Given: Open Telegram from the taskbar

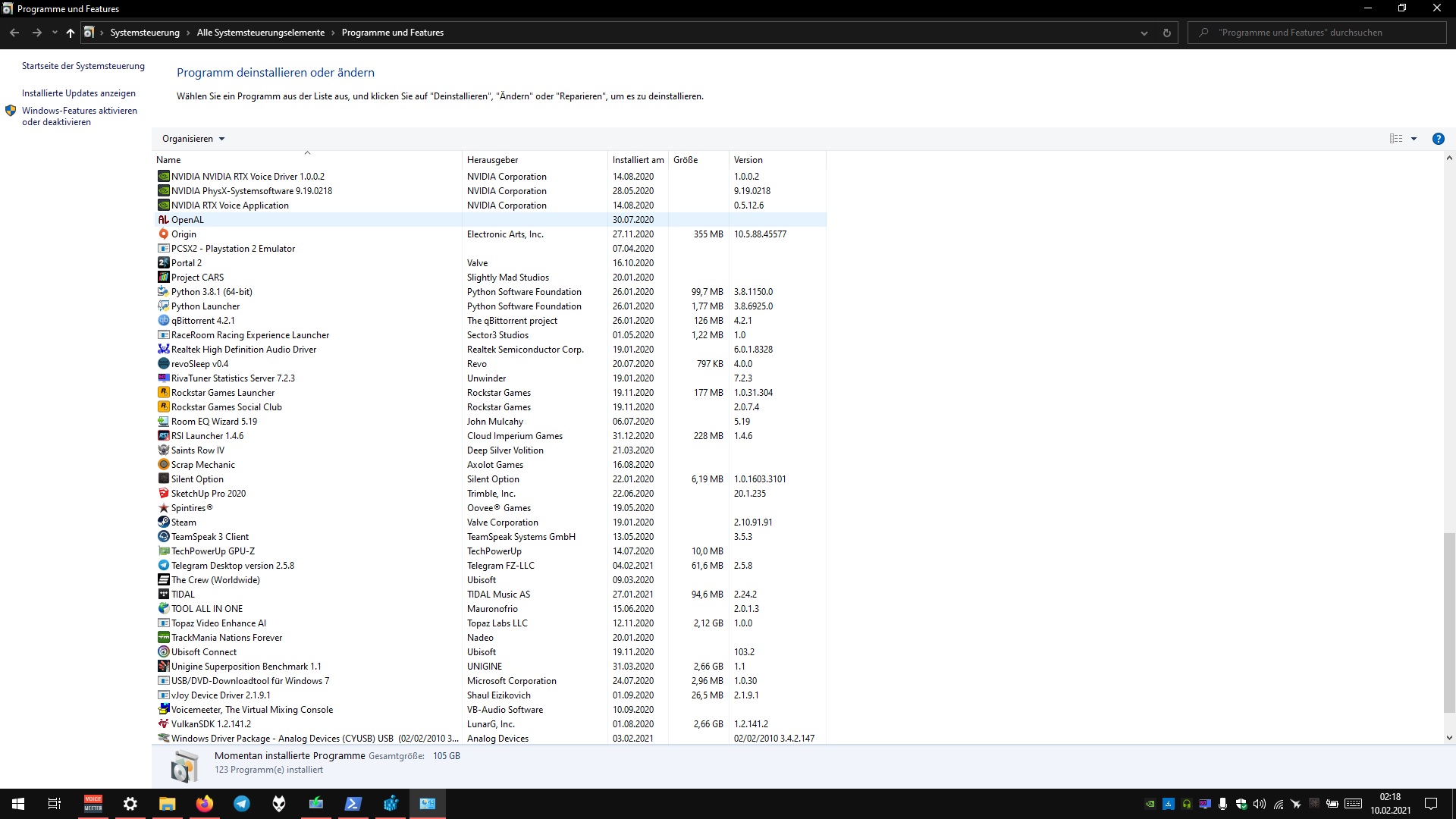Looking at the screenshot, I should 242,804.
